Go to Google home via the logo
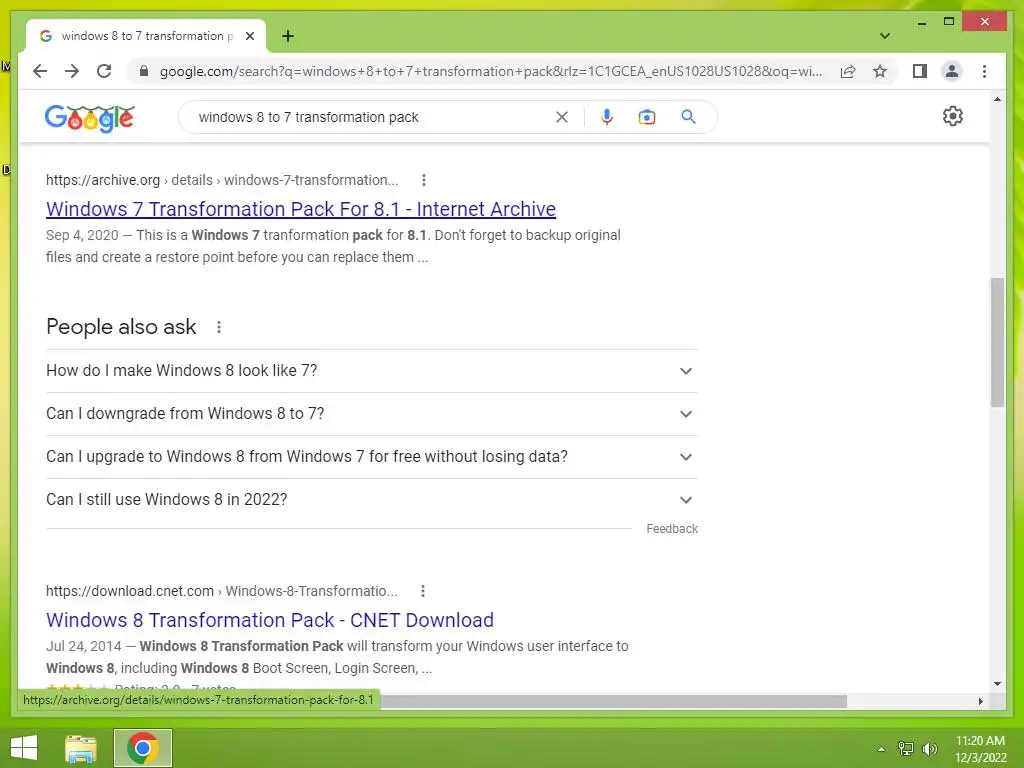This screenshot has height=768, width=1024. click(89, 118)
